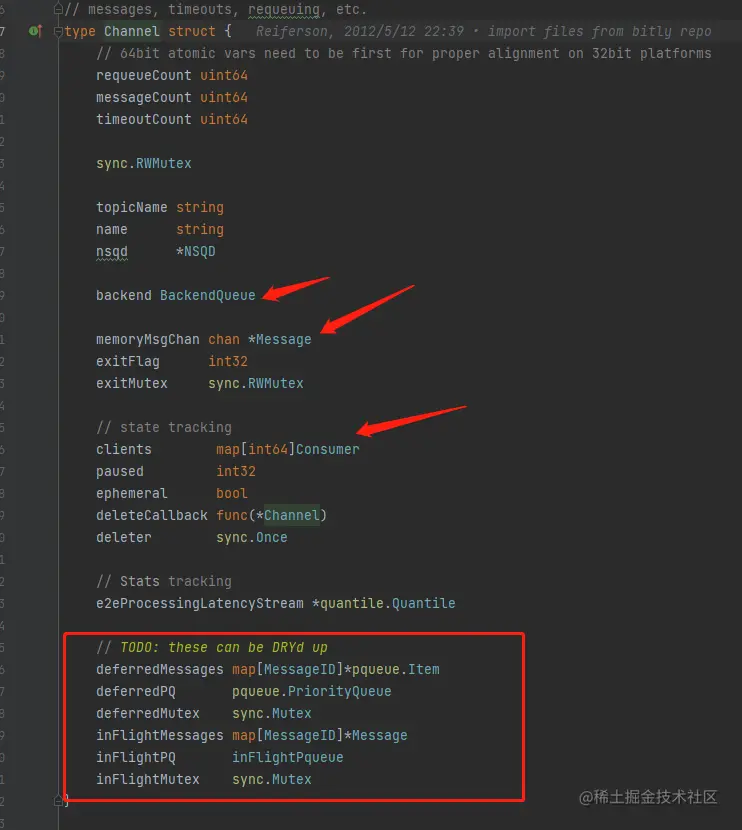Click the '// state tracking' comment

164,427
